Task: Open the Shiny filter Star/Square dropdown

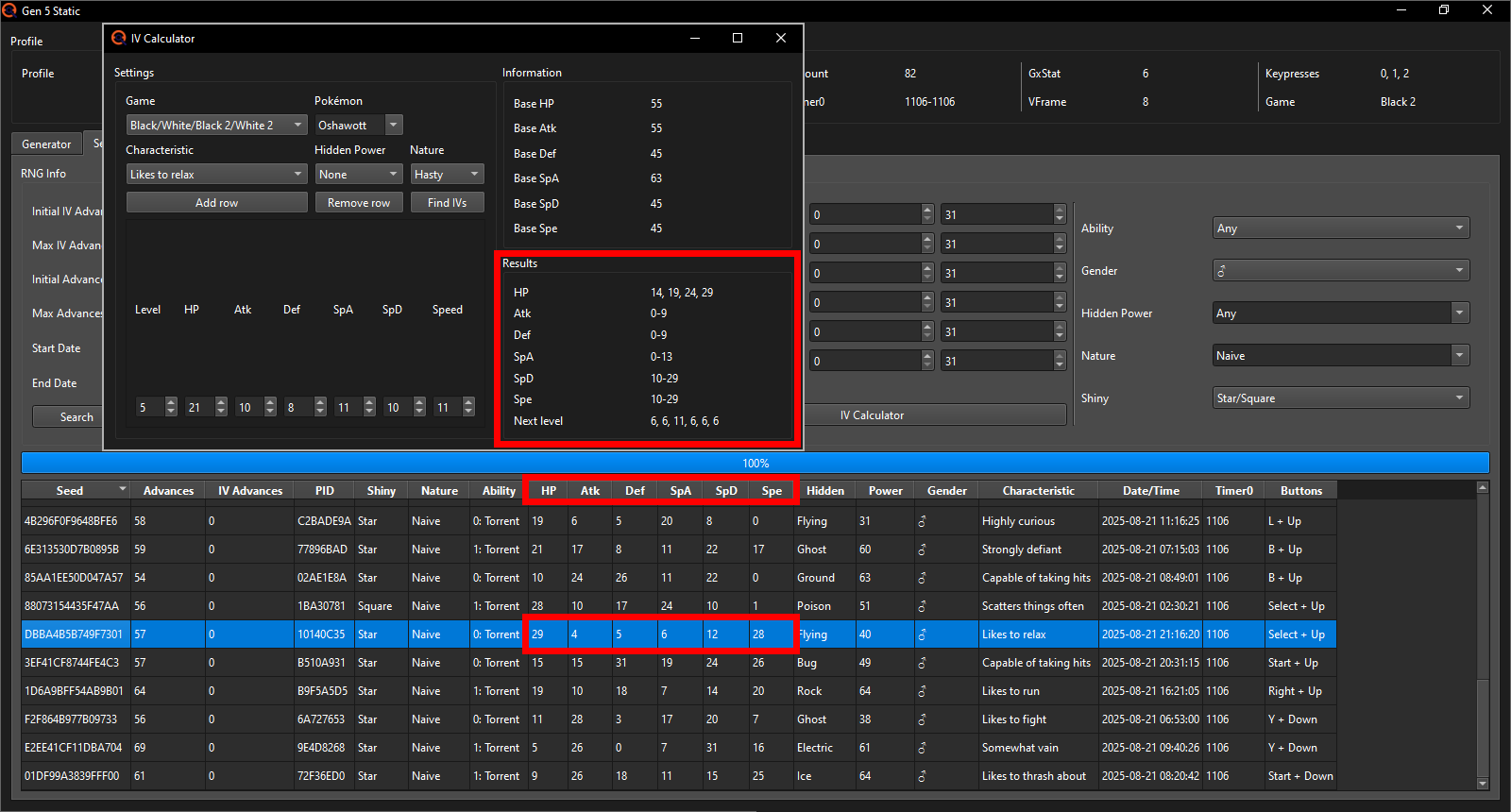Action: click(1341, 398)
